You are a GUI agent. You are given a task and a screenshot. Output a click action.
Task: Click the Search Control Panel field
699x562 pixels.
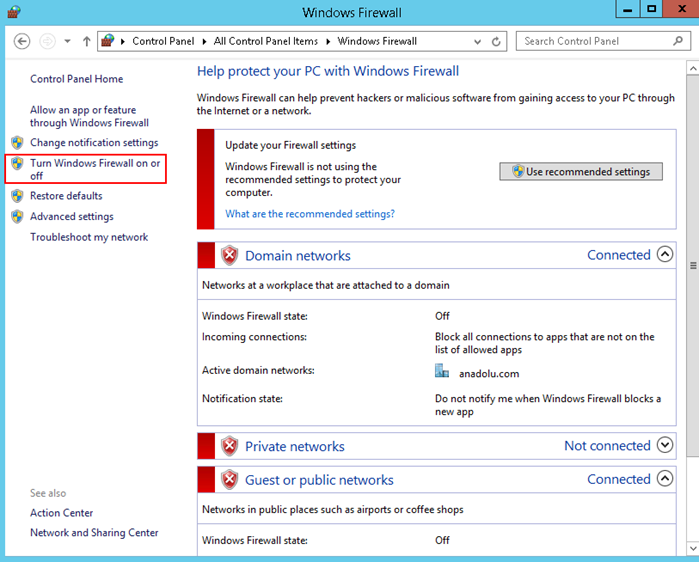pos(603,41)
